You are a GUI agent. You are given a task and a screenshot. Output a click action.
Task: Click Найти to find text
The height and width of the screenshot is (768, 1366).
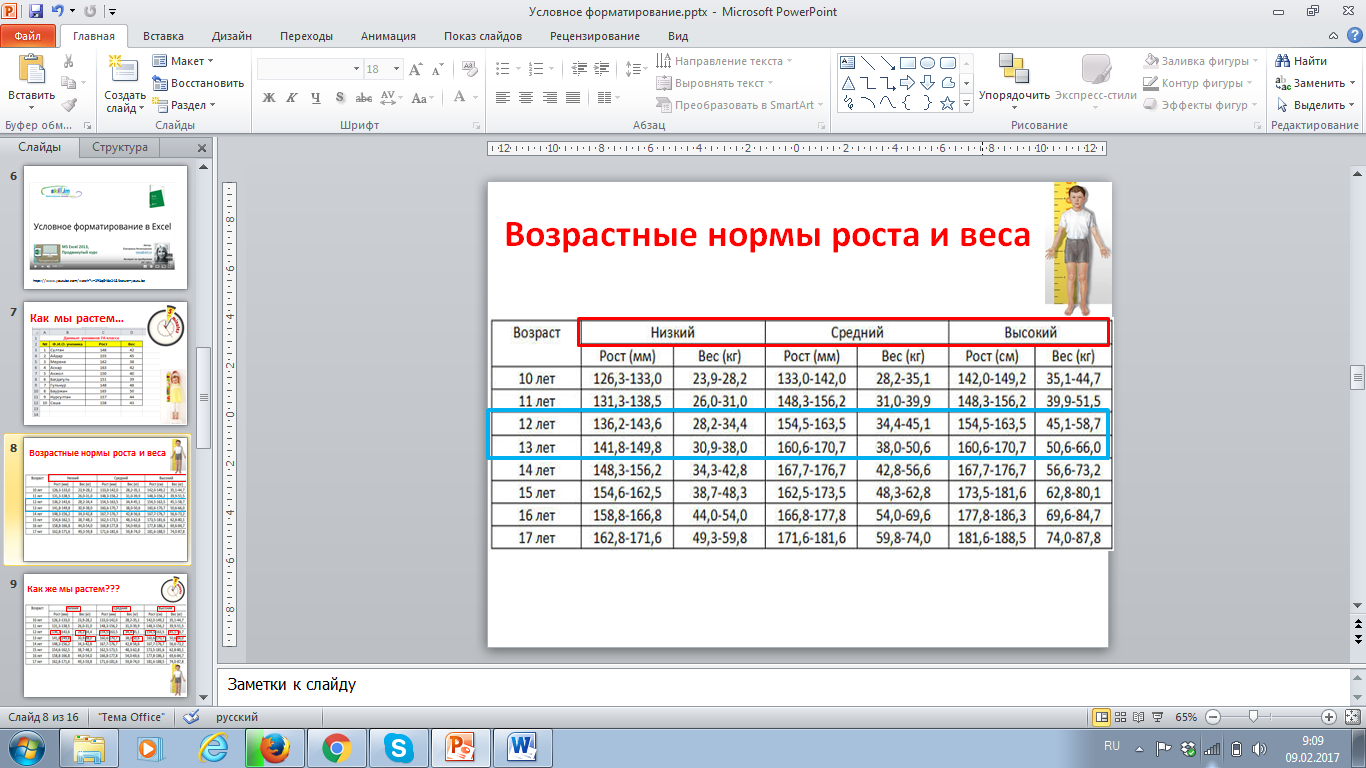click(1303, 61)
